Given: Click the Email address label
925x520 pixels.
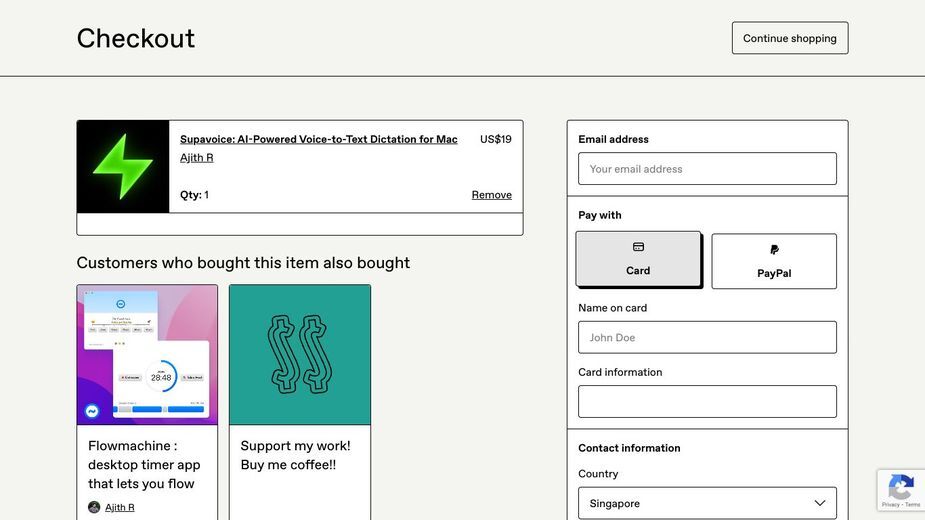Looking at the screenshot, I should click(x=613, y=139).
